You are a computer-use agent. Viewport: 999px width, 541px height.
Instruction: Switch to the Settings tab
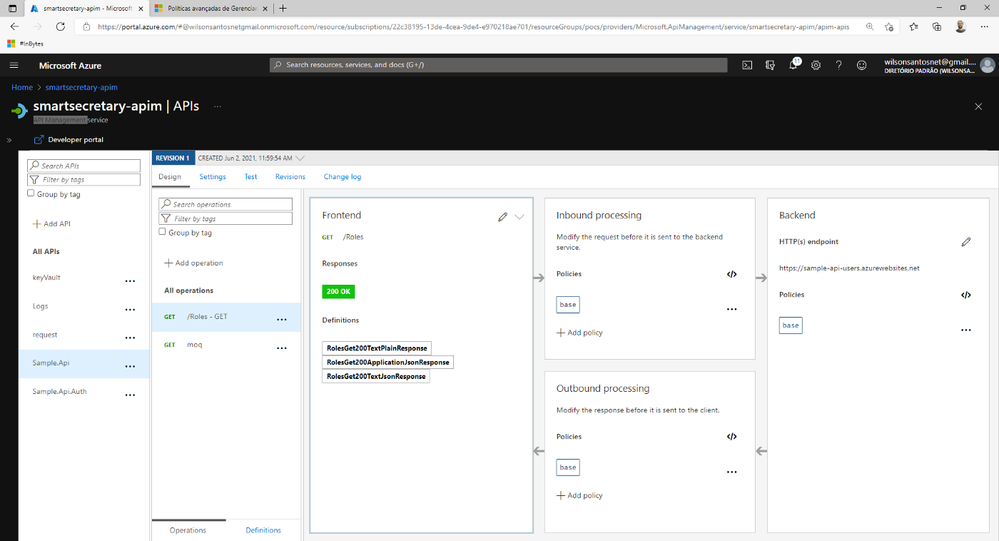click(212, 177)
